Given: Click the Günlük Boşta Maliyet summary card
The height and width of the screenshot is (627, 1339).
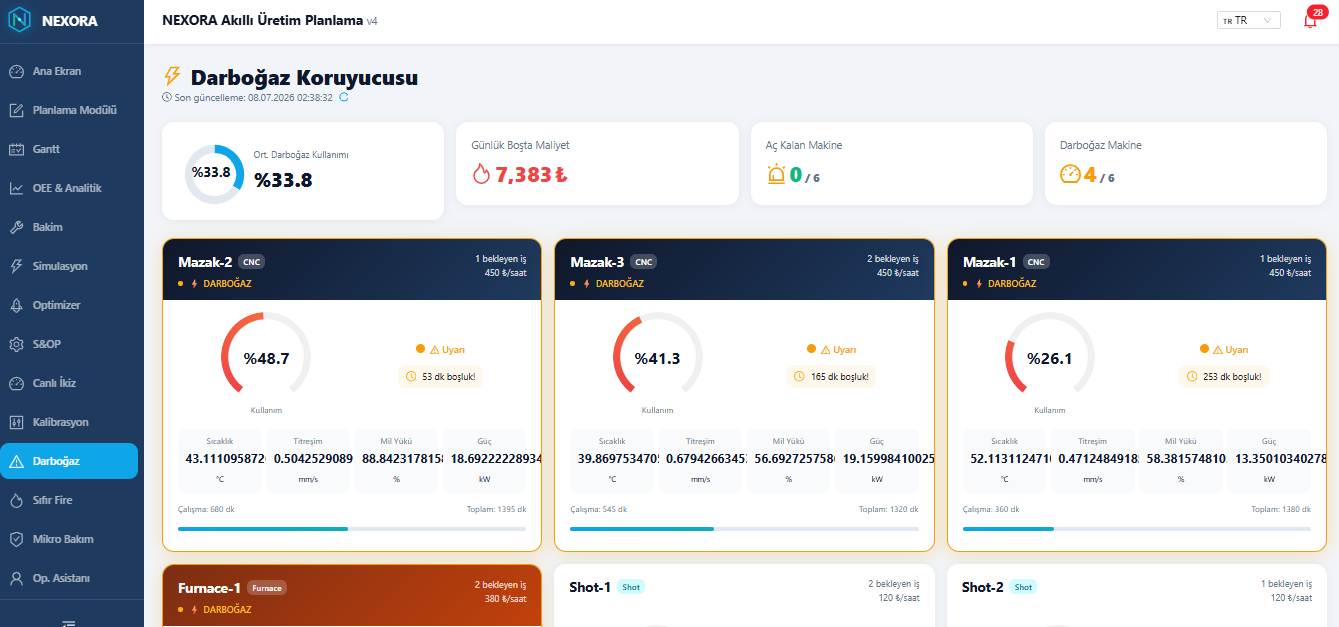Looking at the screenshot, I should [x=597, y=164].
